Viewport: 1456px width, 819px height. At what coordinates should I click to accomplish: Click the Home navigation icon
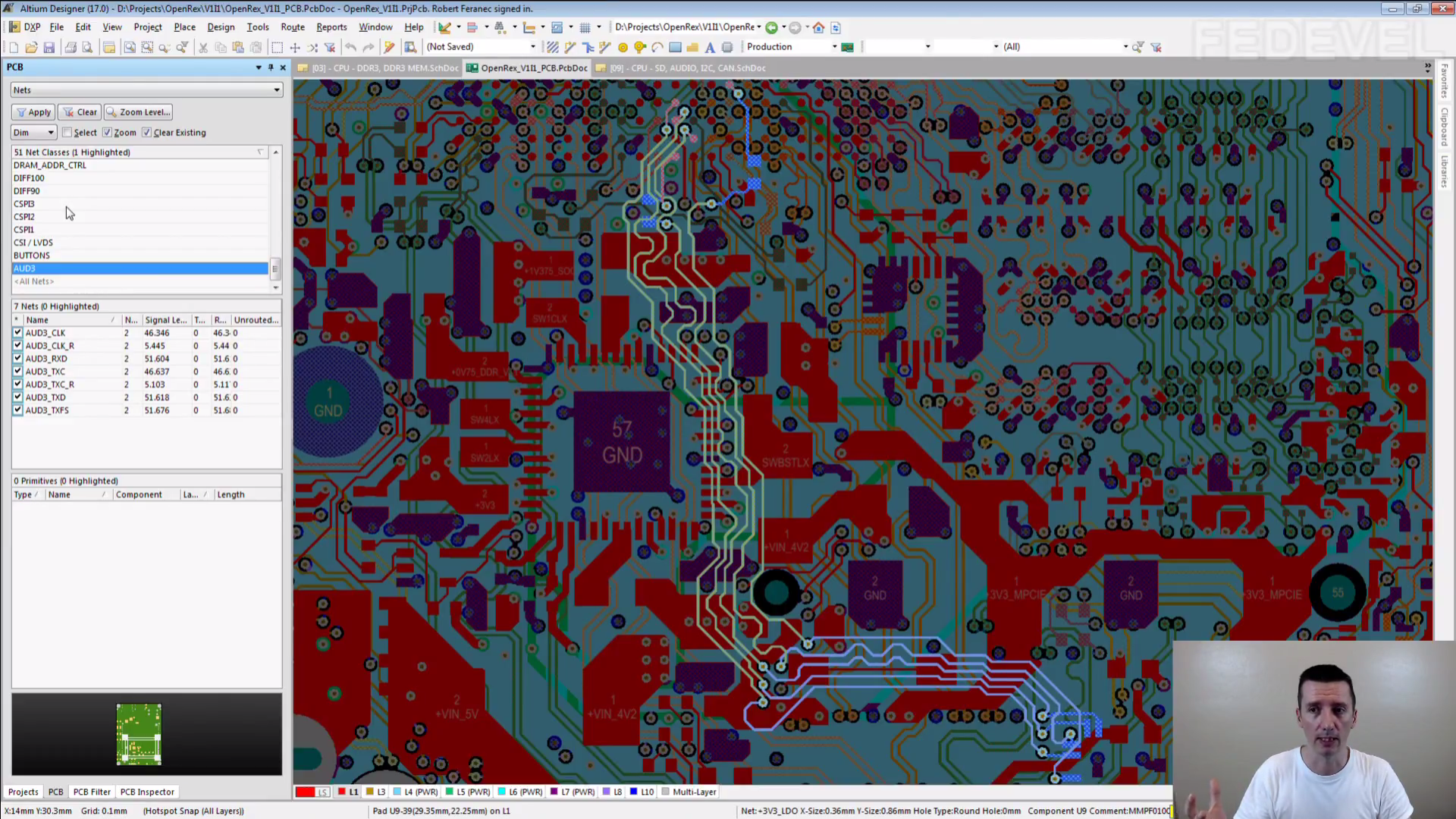818,27
